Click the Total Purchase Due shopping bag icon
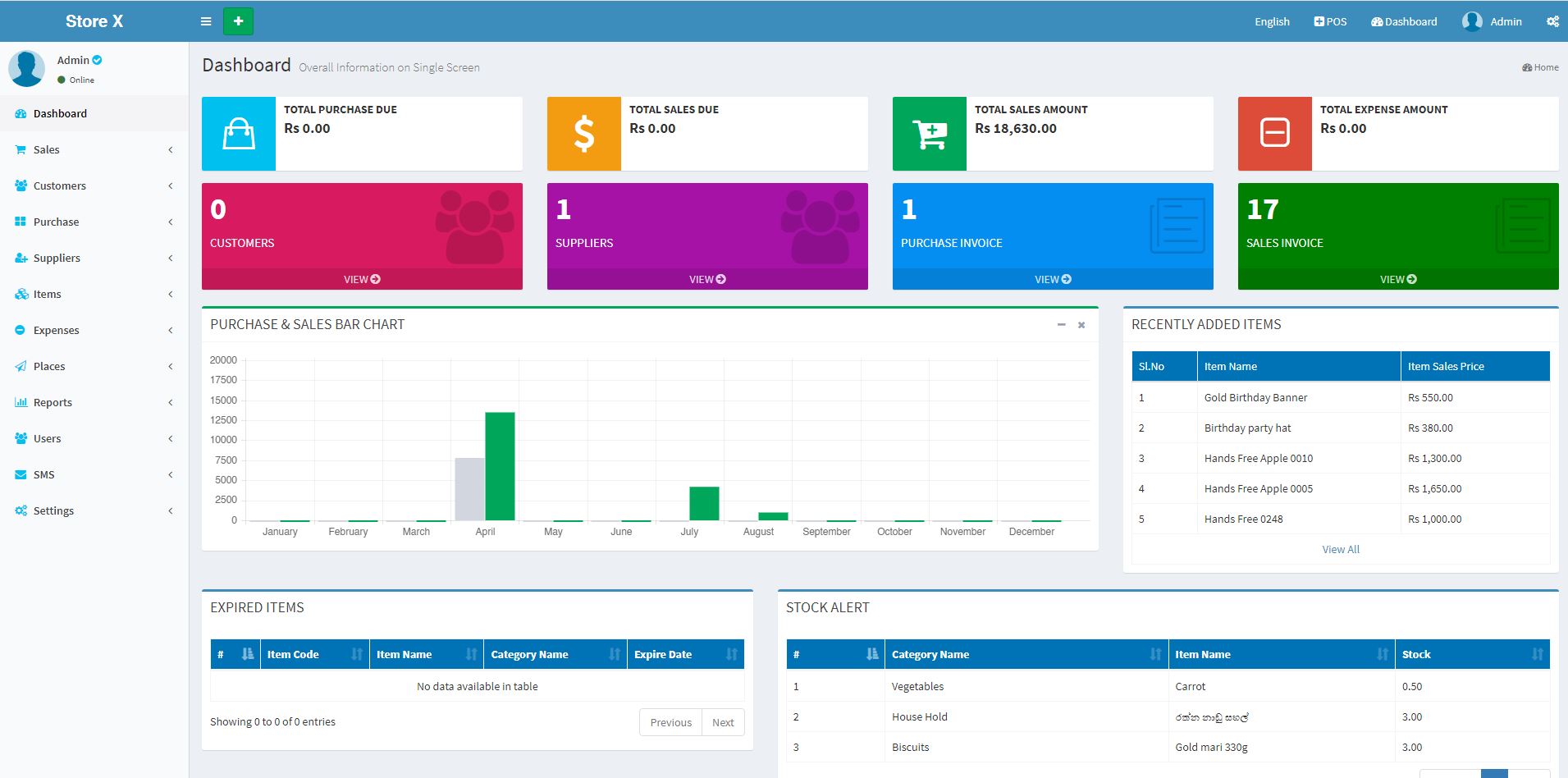This screenshot has width=1568, height=778. 239,134
